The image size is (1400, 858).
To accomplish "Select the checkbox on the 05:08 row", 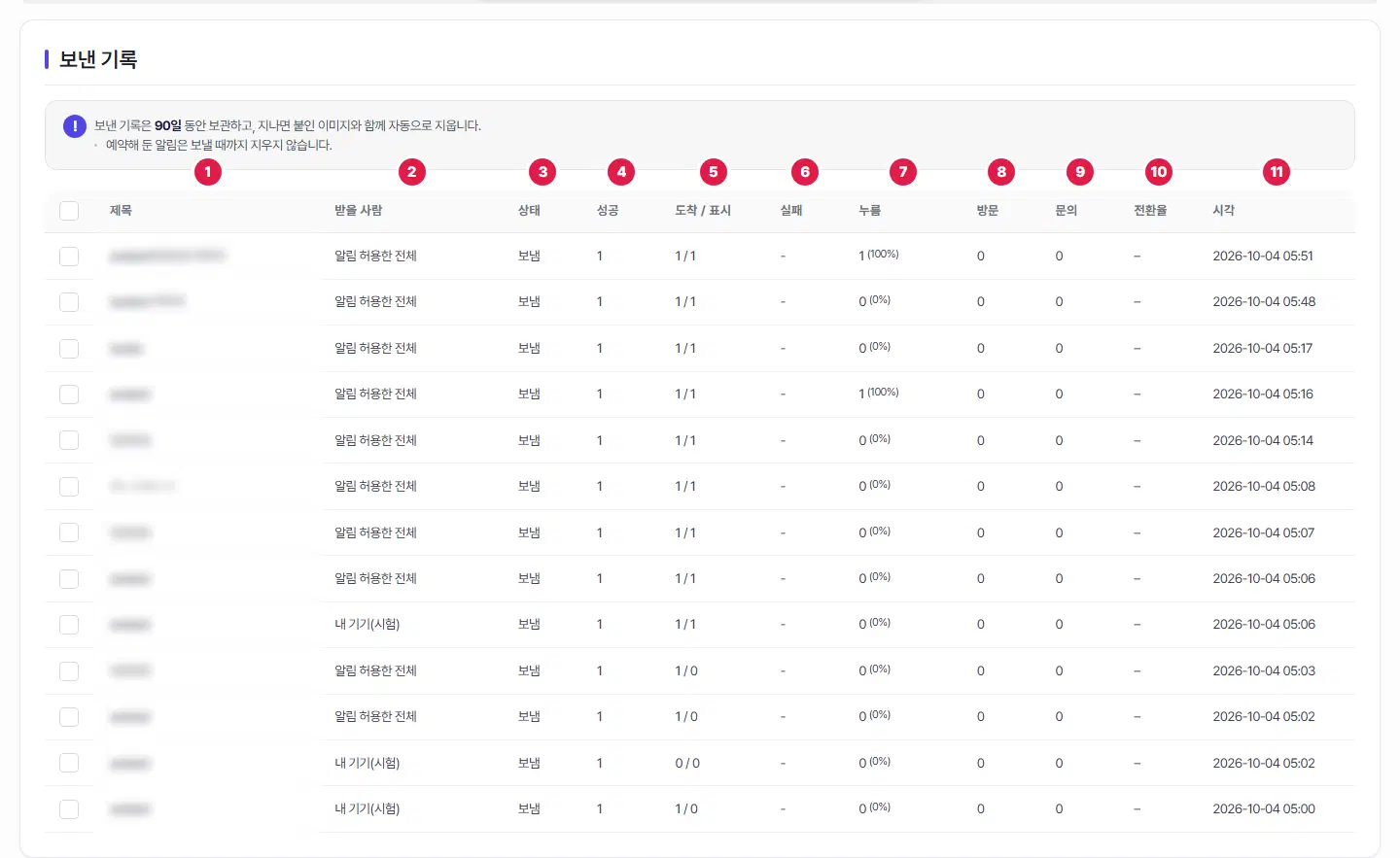I will [69, 487].
